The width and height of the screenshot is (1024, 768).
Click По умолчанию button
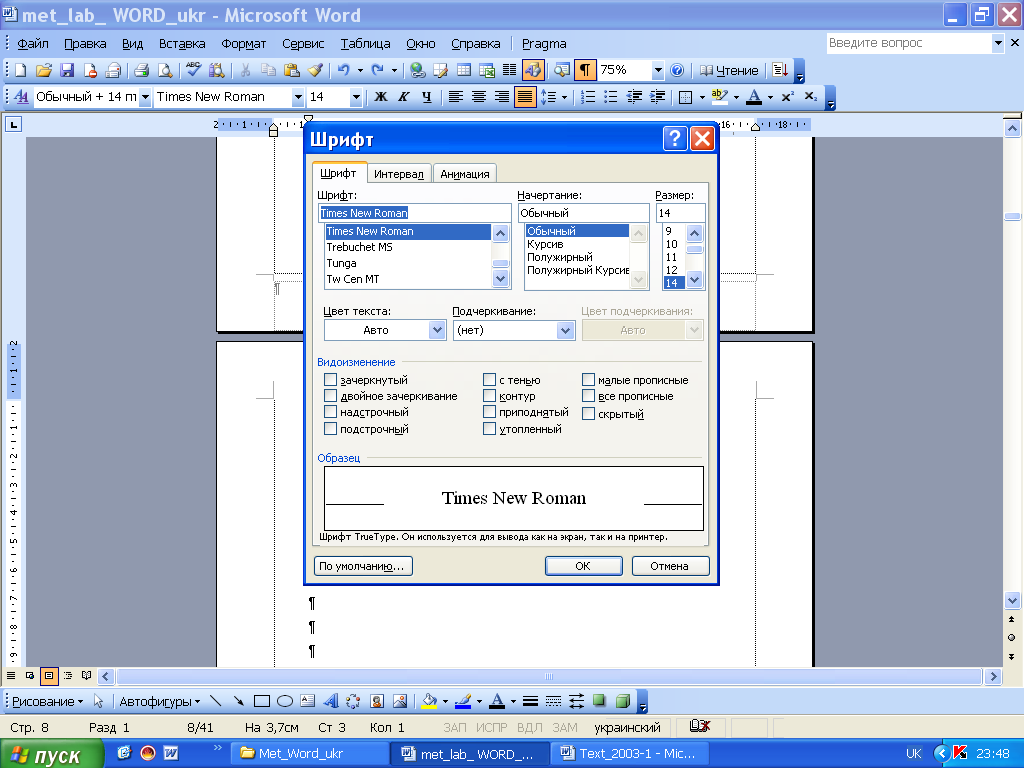pyautogui.click(x=362, y=566)
